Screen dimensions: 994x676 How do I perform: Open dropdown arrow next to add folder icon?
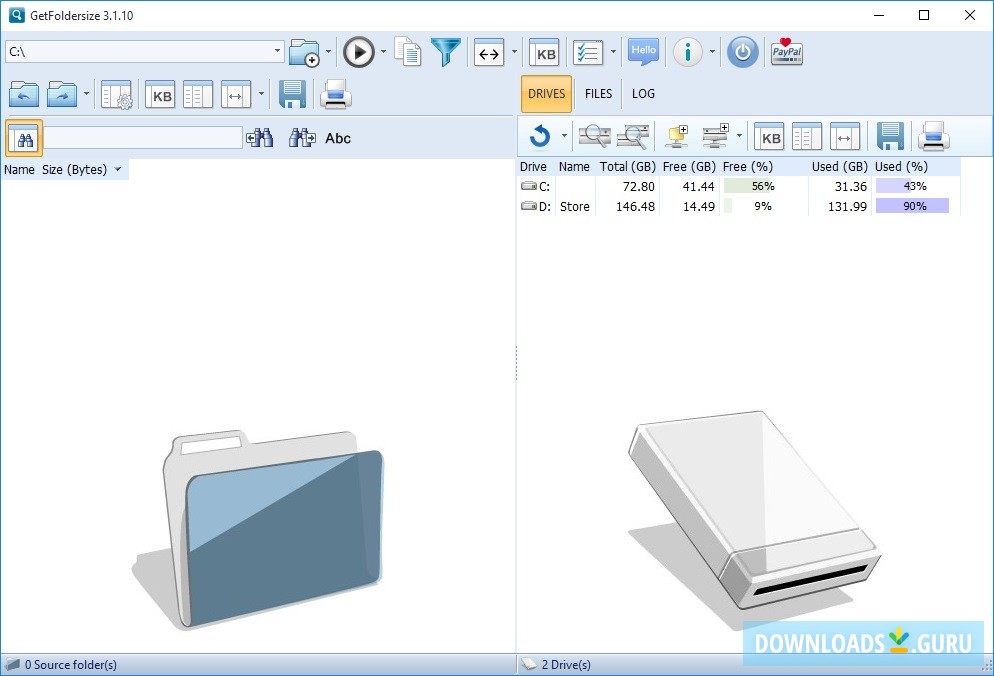pyautogui.click(x=328, y=52)
